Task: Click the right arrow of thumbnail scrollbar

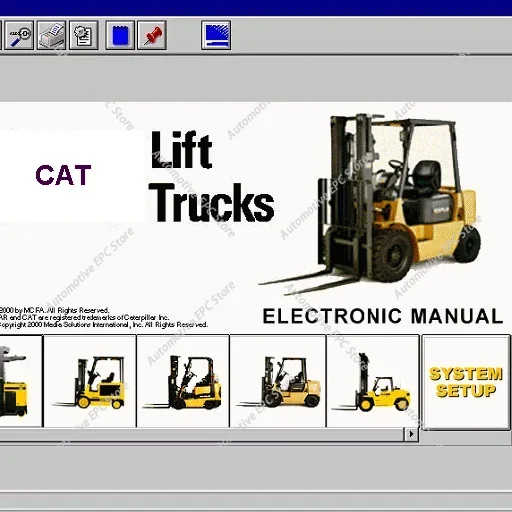Action: [x=411, y=434]
